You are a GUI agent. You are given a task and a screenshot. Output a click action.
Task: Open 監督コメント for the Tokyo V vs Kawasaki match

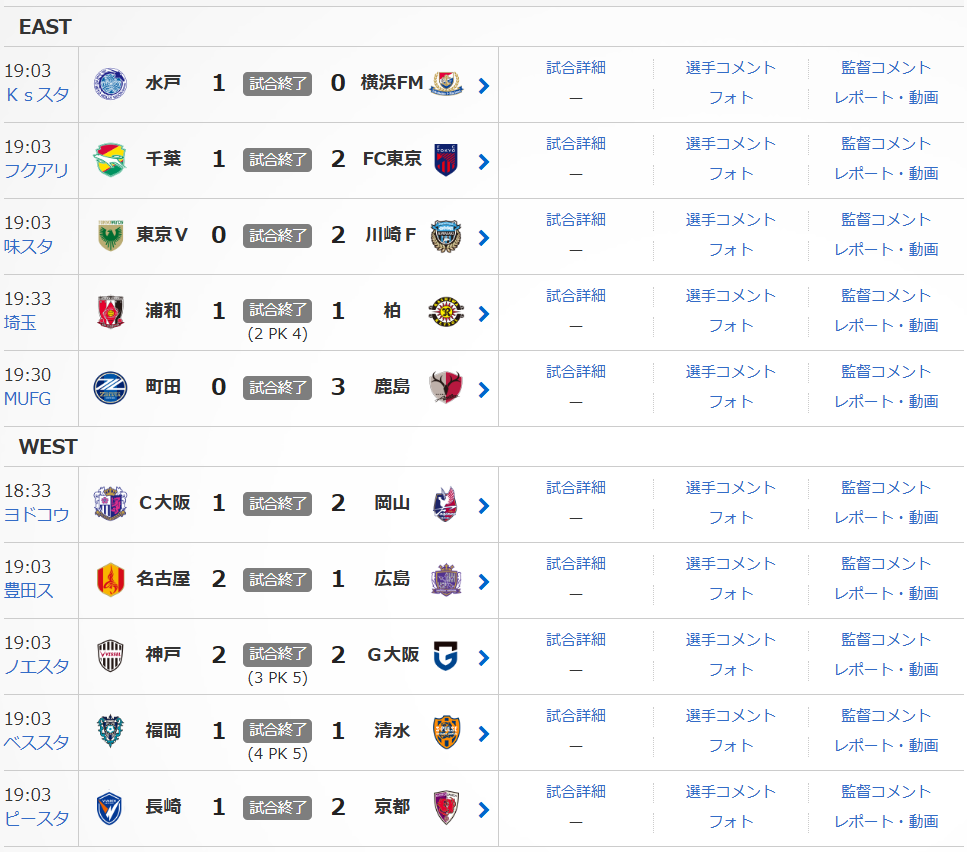point(886,219)
